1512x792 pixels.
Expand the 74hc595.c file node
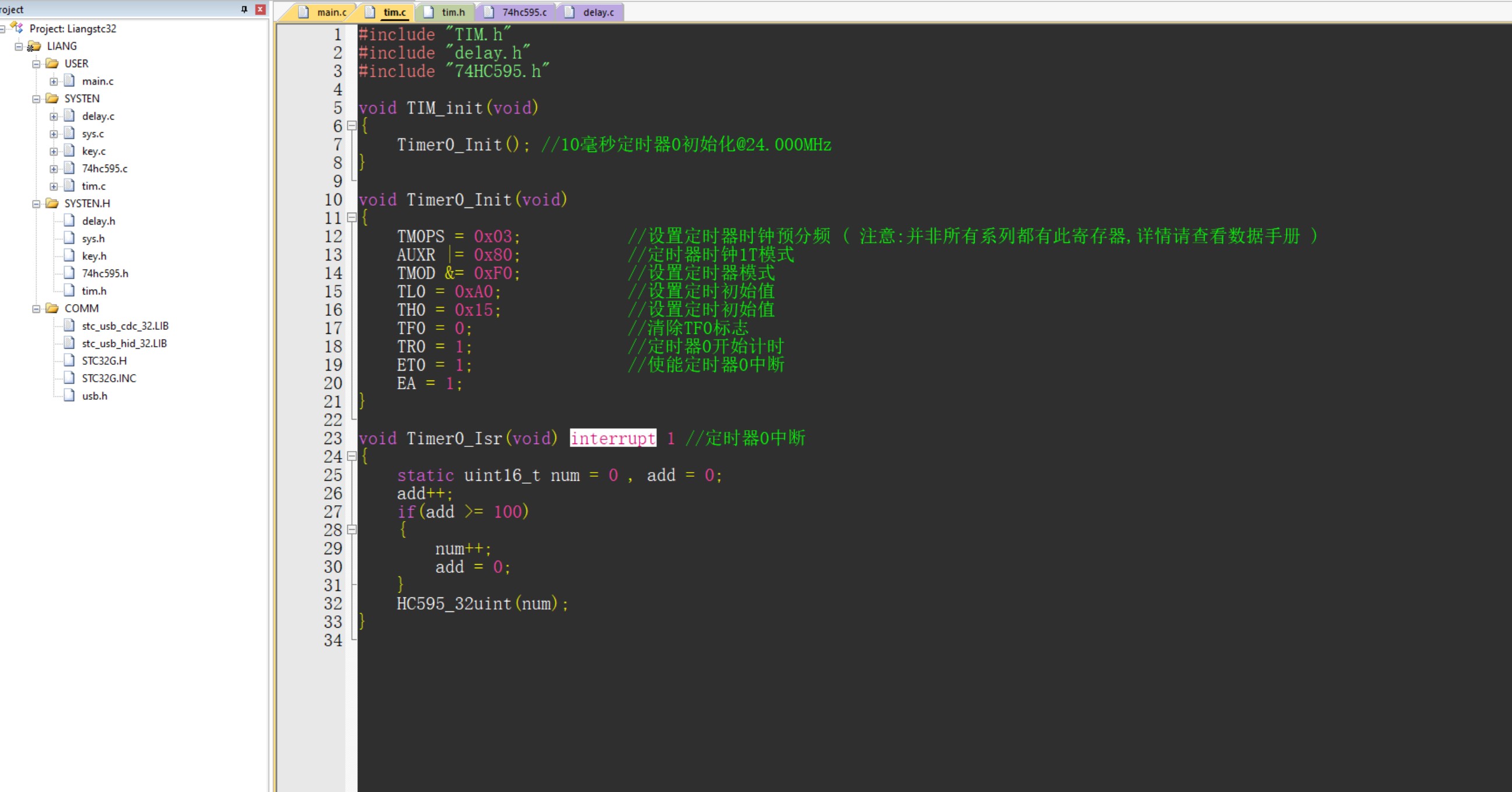click(x=54, y=169)
